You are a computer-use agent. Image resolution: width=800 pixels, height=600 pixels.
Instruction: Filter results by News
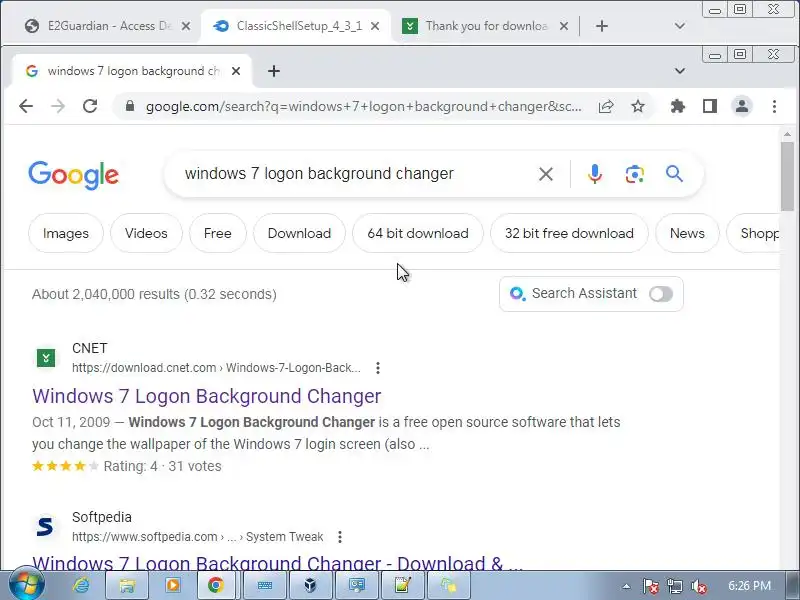coord(687,233)
